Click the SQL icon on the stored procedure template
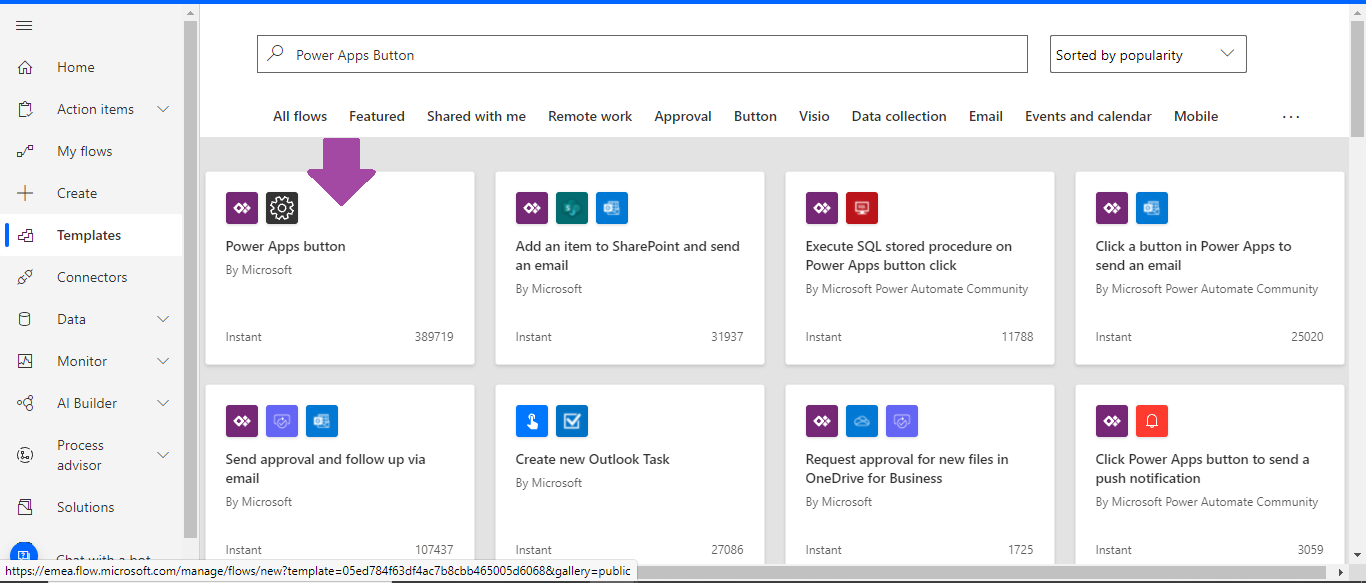The height and width of the screenshot is (583, 1366). [x=862, y=208]
